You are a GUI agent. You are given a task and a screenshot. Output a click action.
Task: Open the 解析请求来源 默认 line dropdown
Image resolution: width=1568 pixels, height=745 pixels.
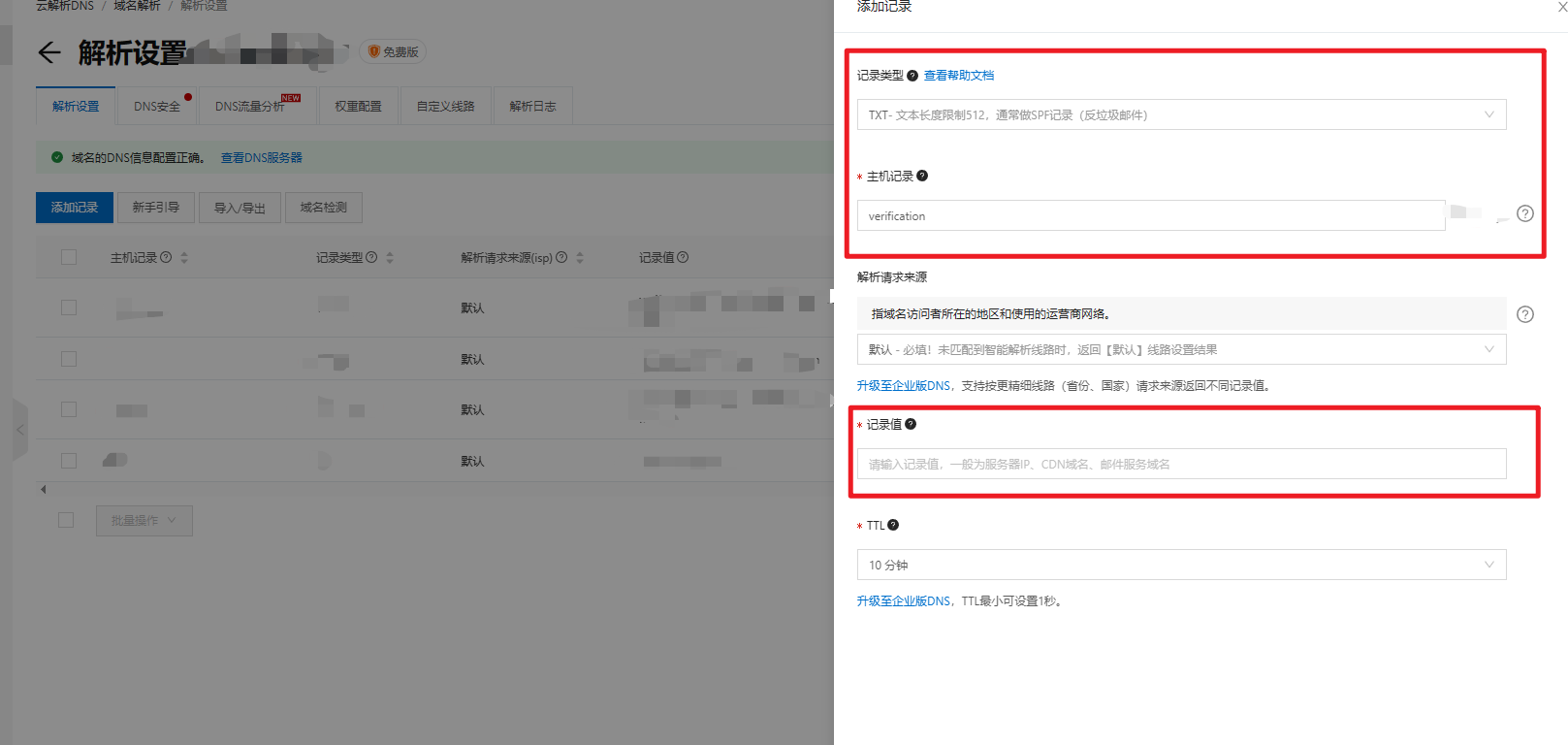[1181, 349]
